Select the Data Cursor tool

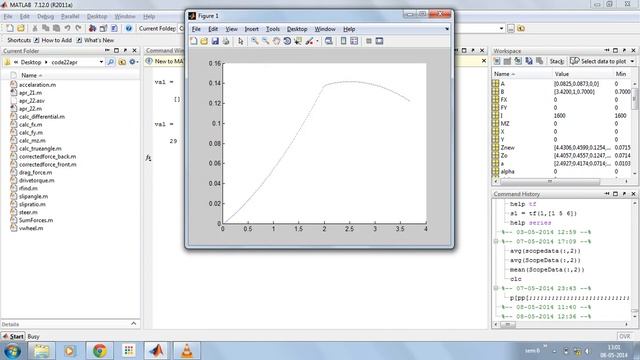[x=298, y=41]
